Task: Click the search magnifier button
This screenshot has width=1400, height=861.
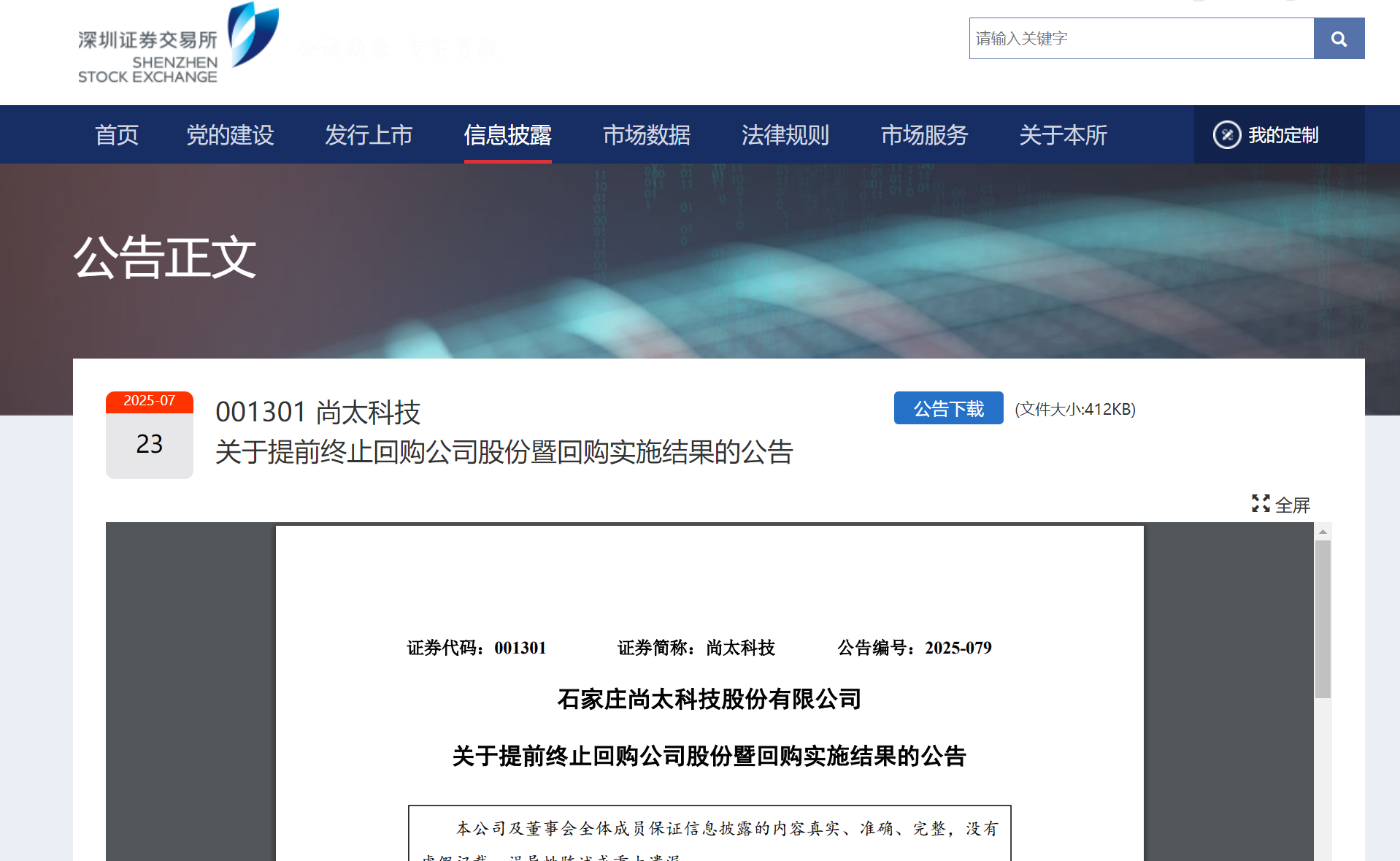Action: pyautogui.click(x=1339, y=39)
